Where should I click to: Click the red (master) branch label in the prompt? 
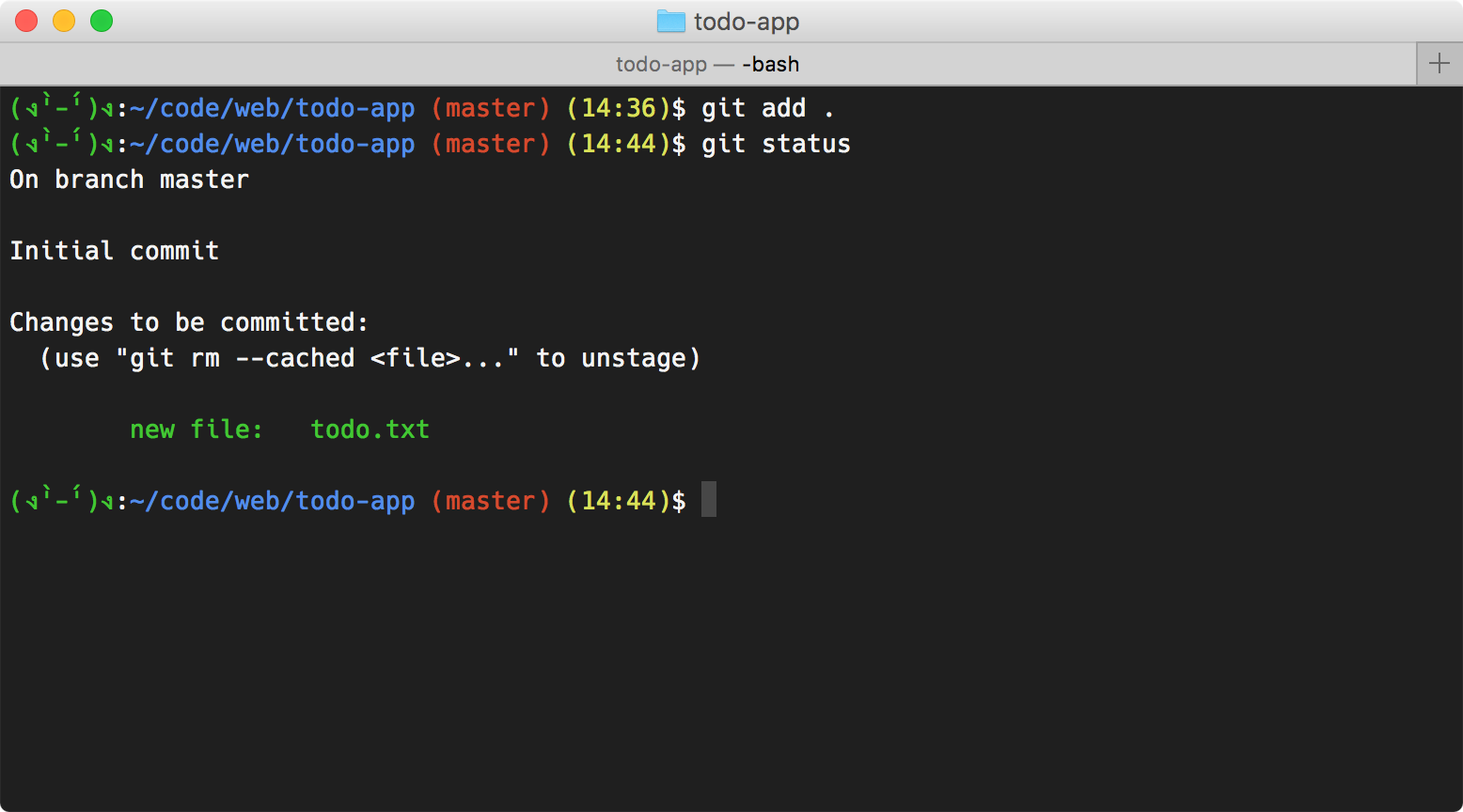(490, 500)
